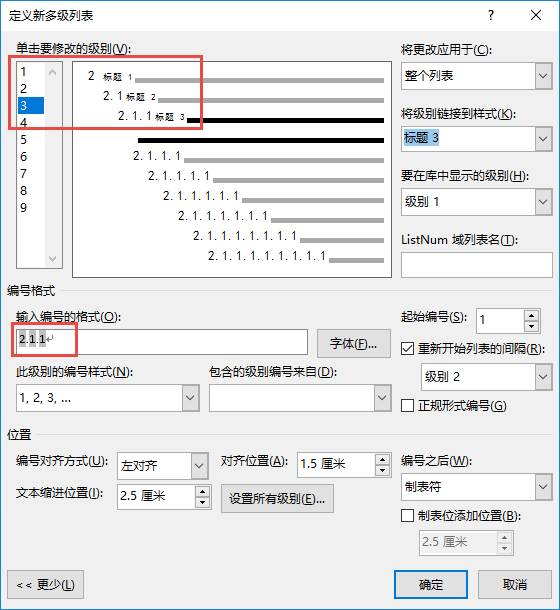Click the ? help icon in title bar
Screen dimensions: 560x610
point(491,15)
